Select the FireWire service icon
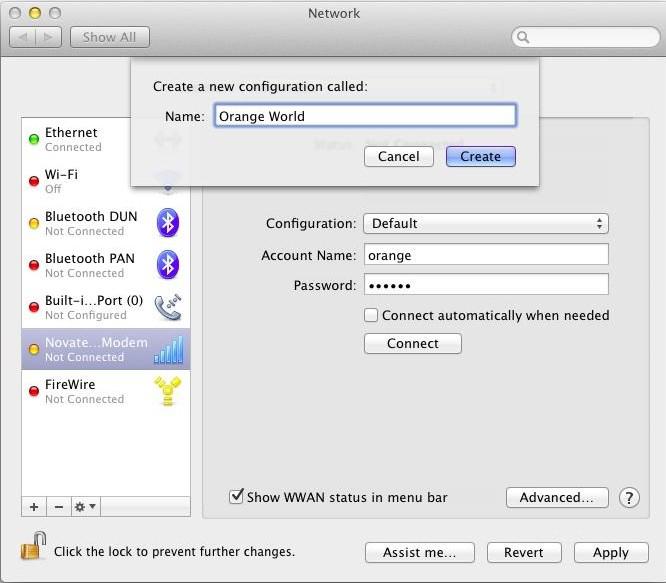This screenshot has height=583, width=666. coord(168,391)
